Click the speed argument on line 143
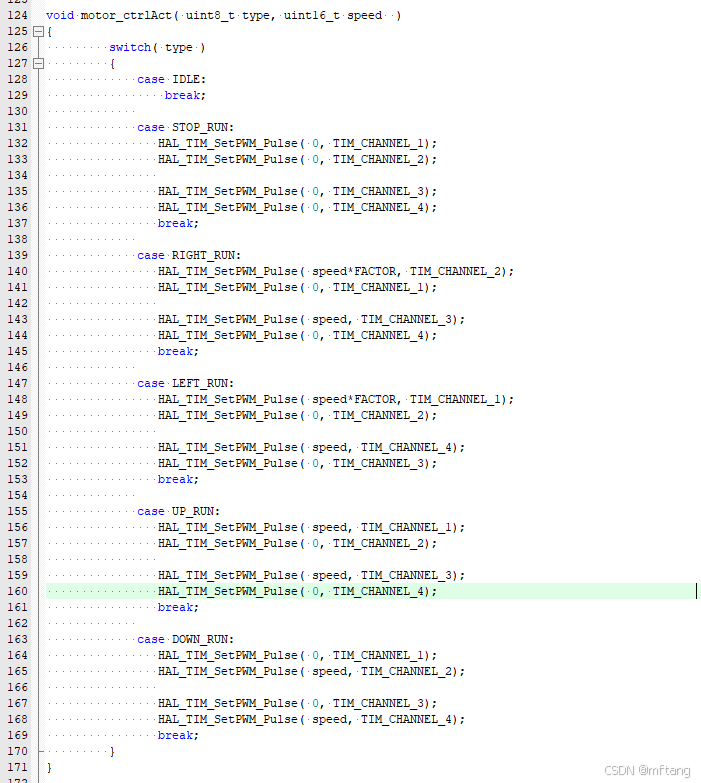This screenshot has height=783, width=701. [330, 319]
